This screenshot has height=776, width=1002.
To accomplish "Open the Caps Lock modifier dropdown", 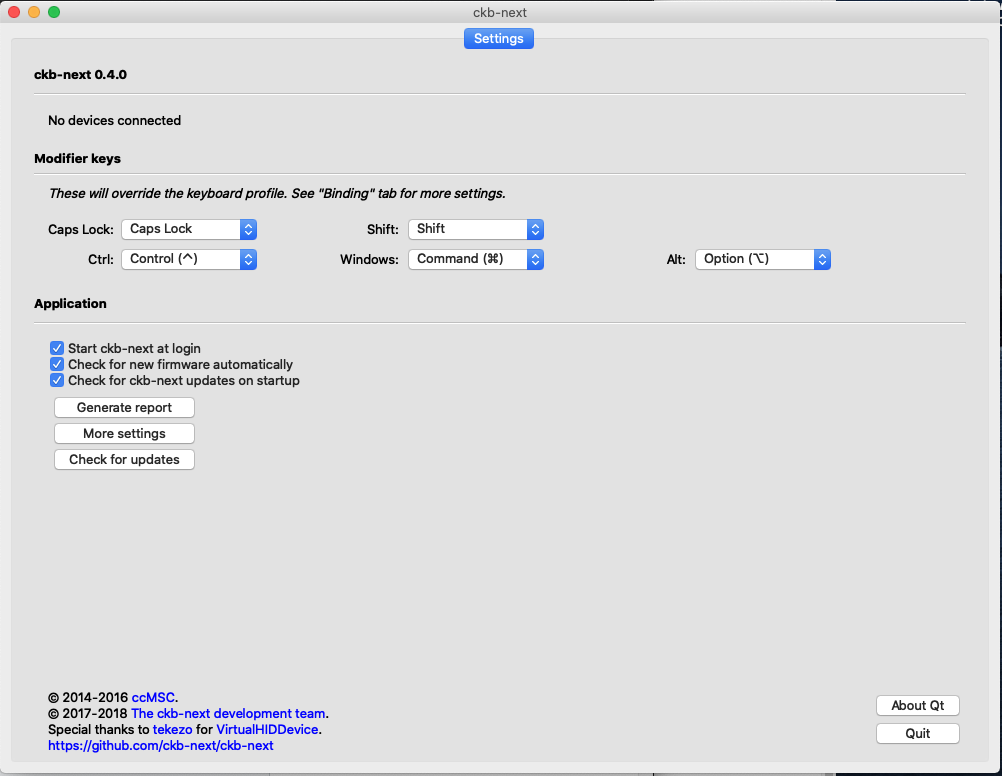I will (189, 229).
